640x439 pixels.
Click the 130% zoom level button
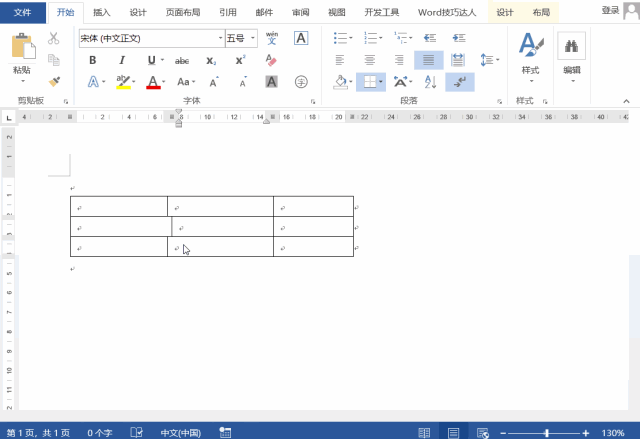613,433
